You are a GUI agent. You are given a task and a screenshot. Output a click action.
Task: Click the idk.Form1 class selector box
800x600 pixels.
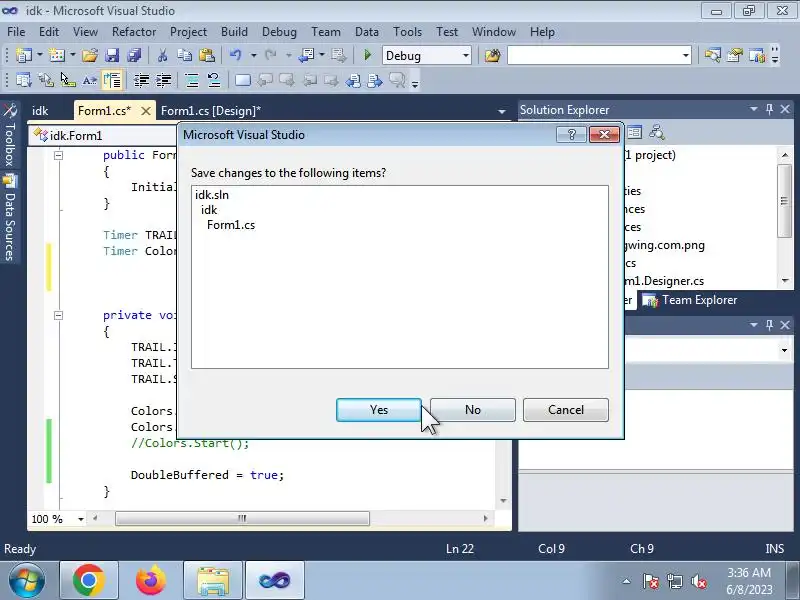[x=105, y=136]
